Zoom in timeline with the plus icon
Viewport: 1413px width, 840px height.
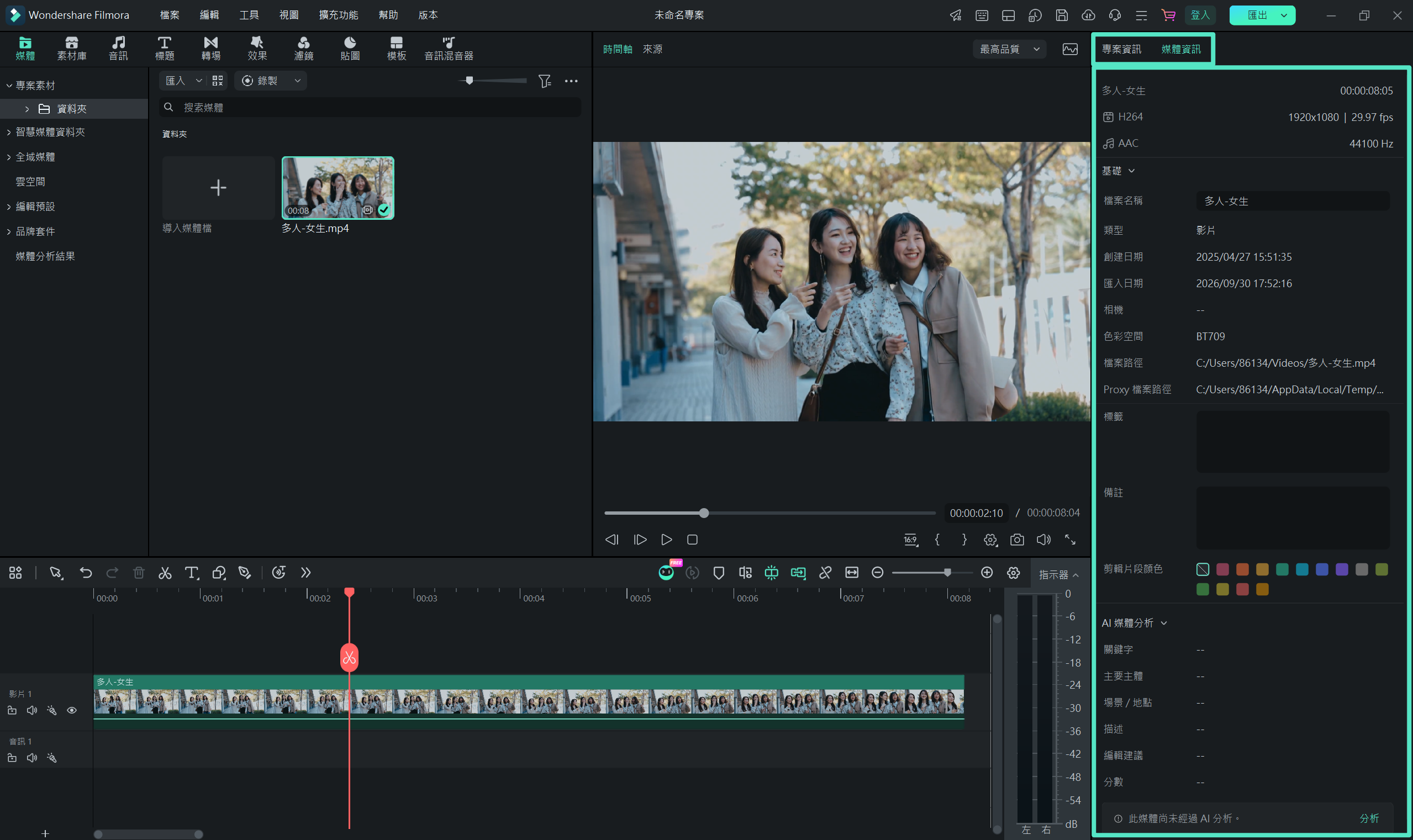click(987, 573)
